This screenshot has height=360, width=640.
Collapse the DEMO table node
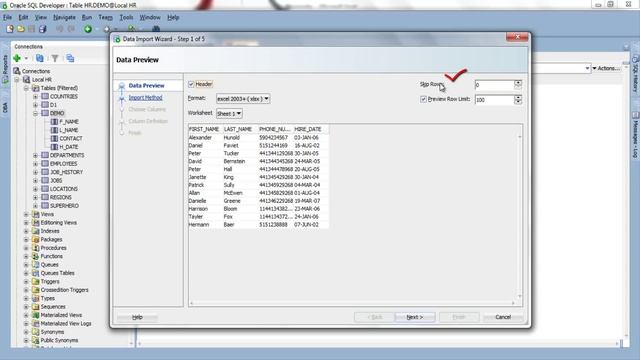pyautogui.click(x=36, y=113)
